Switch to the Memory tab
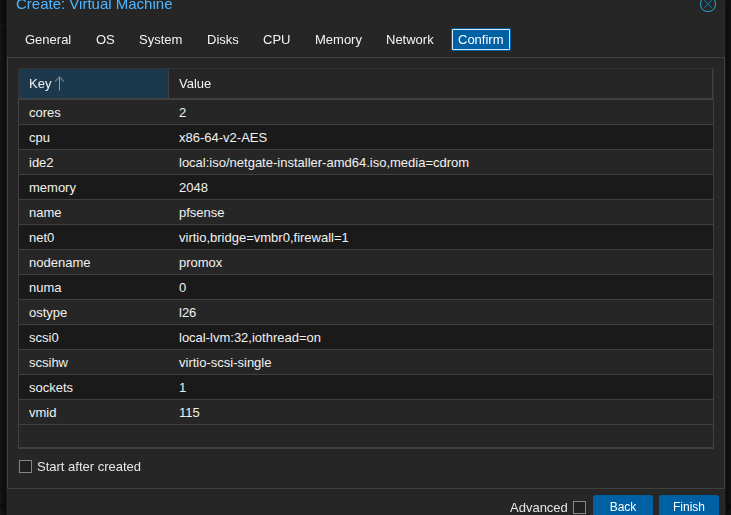This screenshot has width=731, height=515. [338, 40]
